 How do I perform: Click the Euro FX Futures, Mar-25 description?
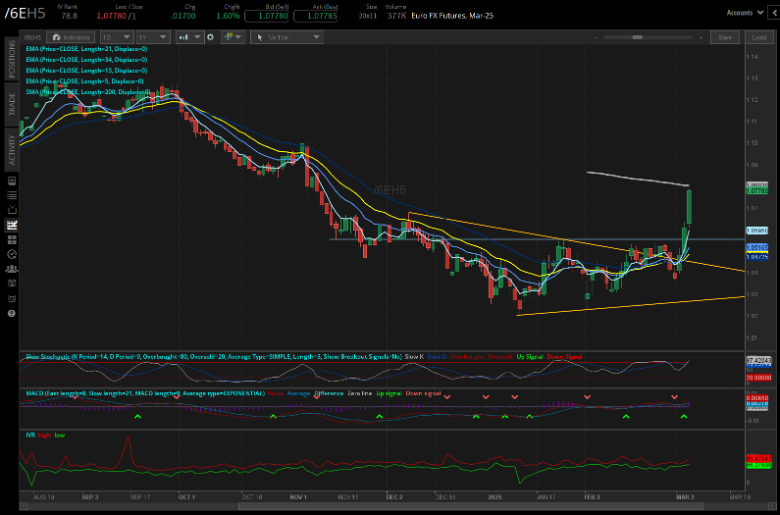[453, 16]
